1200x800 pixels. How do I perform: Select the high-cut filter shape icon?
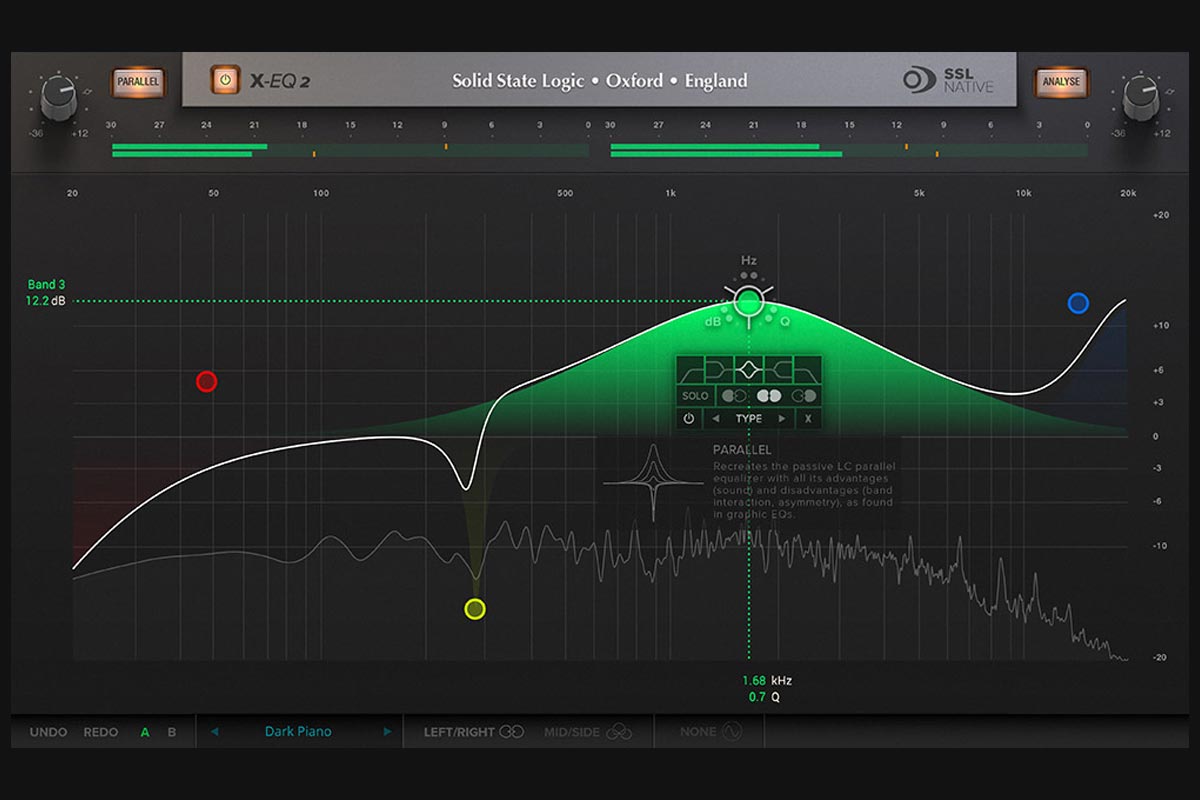tap(806, 368)
